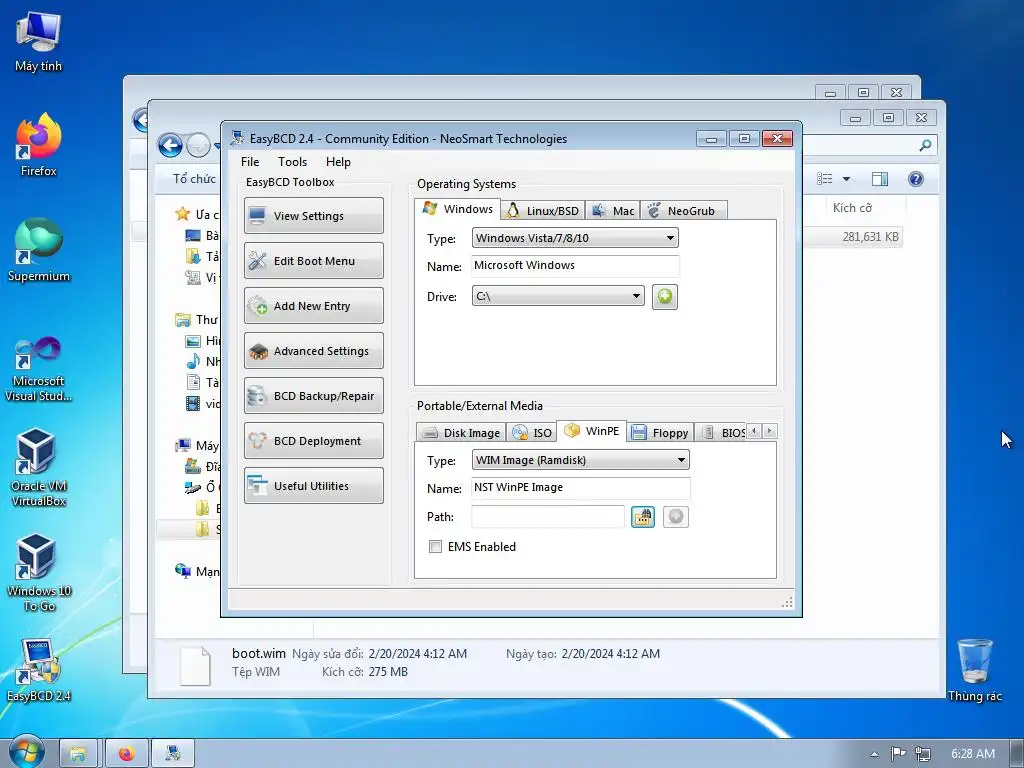
Task: Switch to the Windows OS tab
Action: point(458,209)
